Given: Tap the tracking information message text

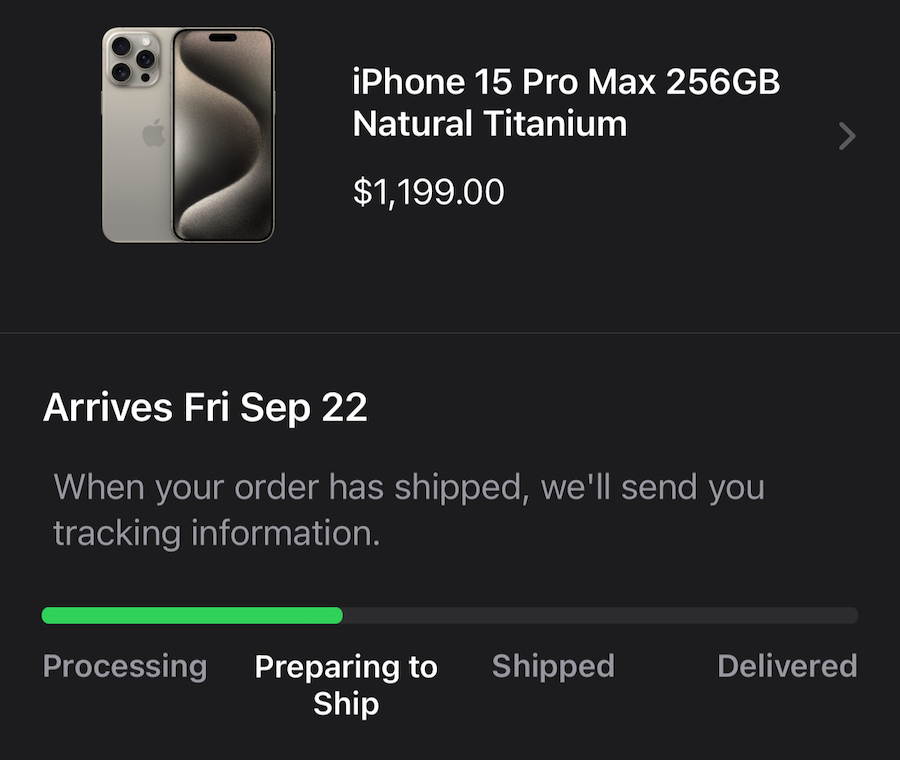Looking at the screenshot, I should pos(409,510).
